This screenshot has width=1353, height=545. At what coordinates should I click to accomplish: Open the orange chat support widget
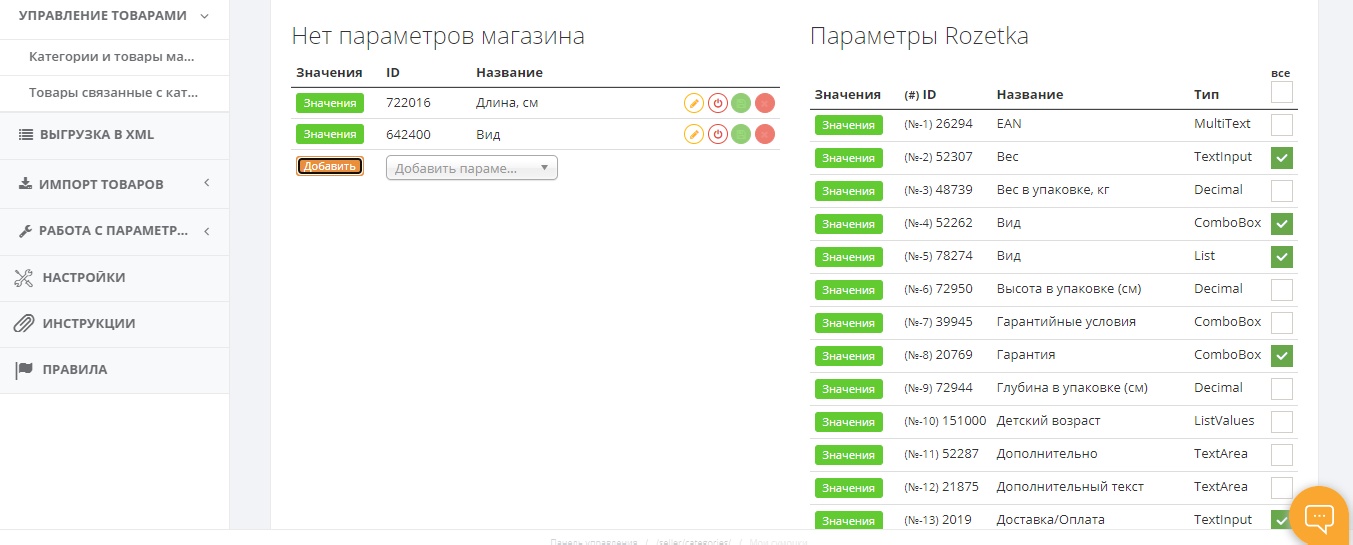point(1320,516)
